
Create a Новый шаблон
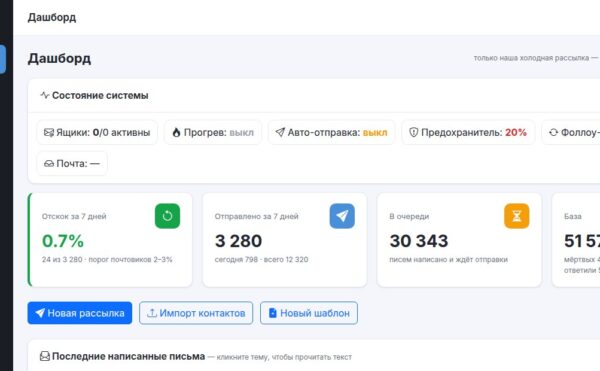coord(309,313)
